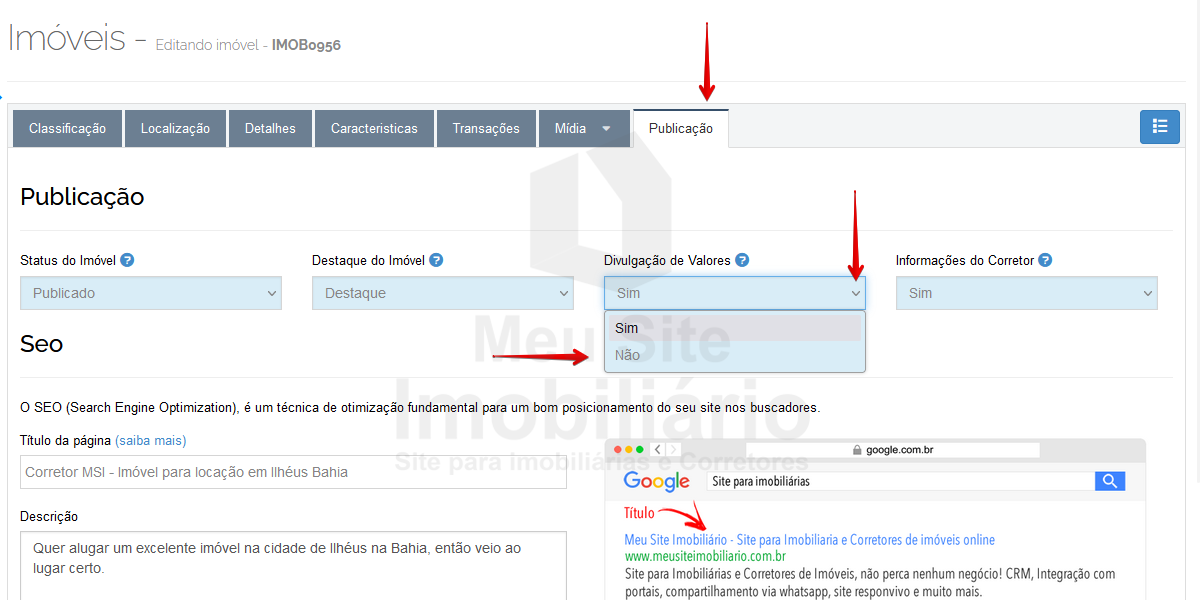Select the Caracteristicas tab

pyautogui.click(x=374, y=128)
